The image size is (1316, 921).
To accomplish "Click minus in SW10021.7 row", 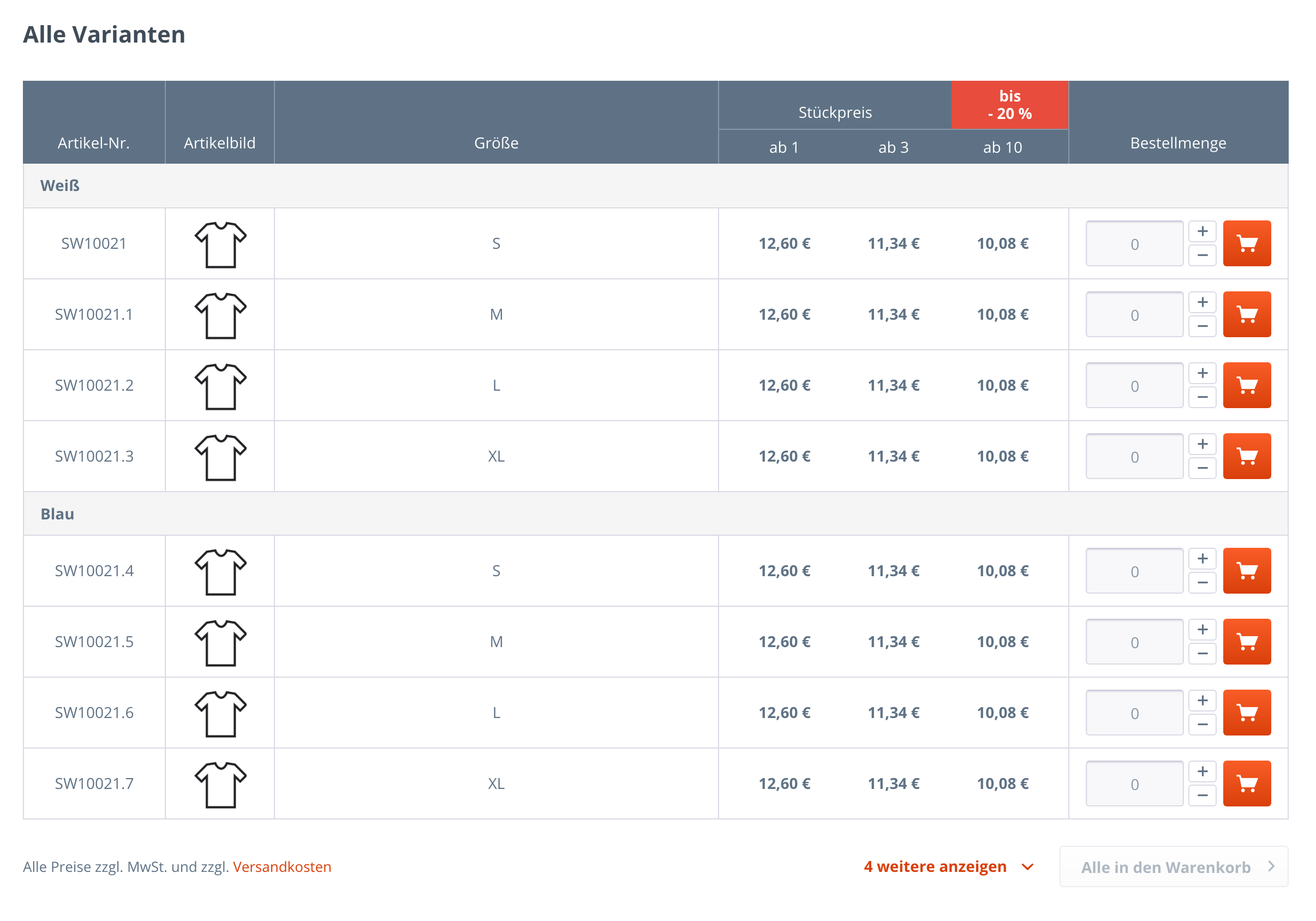I will coord(1203,796).
